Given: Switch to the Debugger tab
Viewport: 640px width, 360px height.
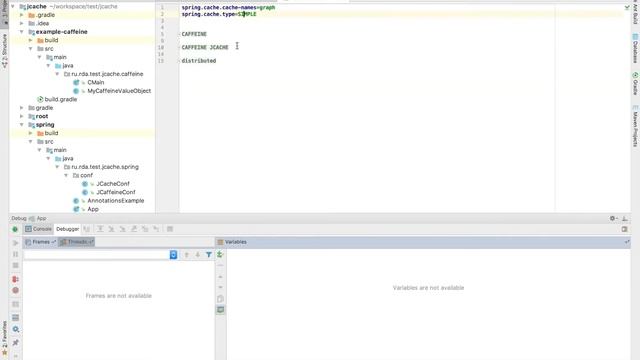Looking at the screenshot, I should click(x=67, y=229).
